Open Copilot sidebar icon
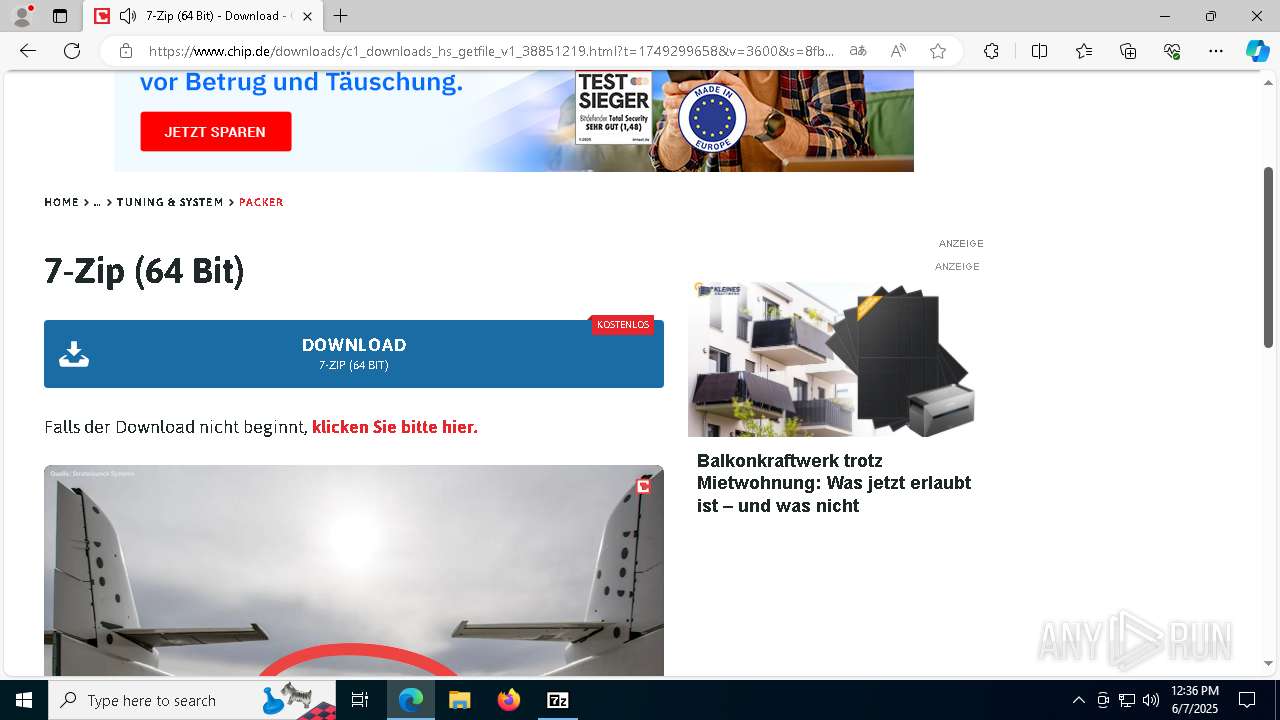Screen dimensions: 1280x720 click(x=1257, y=51)
